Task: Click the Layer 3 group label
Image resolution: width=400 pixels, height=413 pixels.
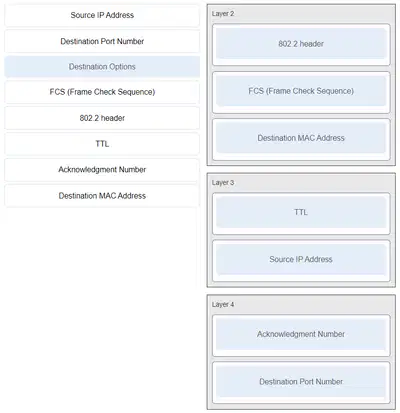Action: coord(223,183)
